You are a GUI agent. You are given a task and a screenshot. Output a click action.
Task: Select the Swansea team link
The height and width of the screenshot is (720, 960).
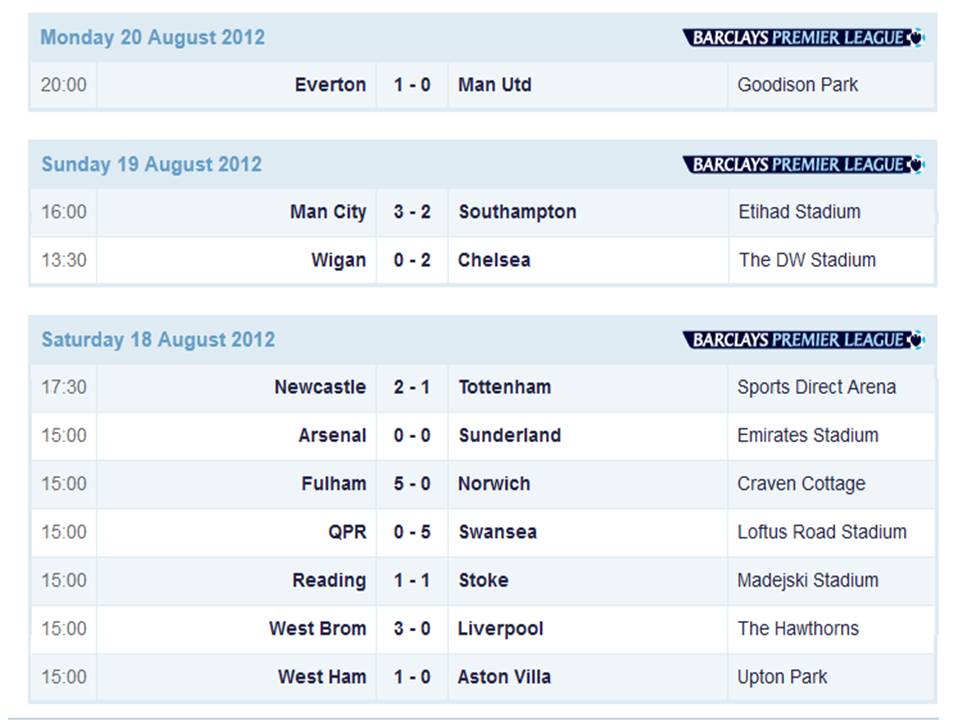[x=498, y=532]
